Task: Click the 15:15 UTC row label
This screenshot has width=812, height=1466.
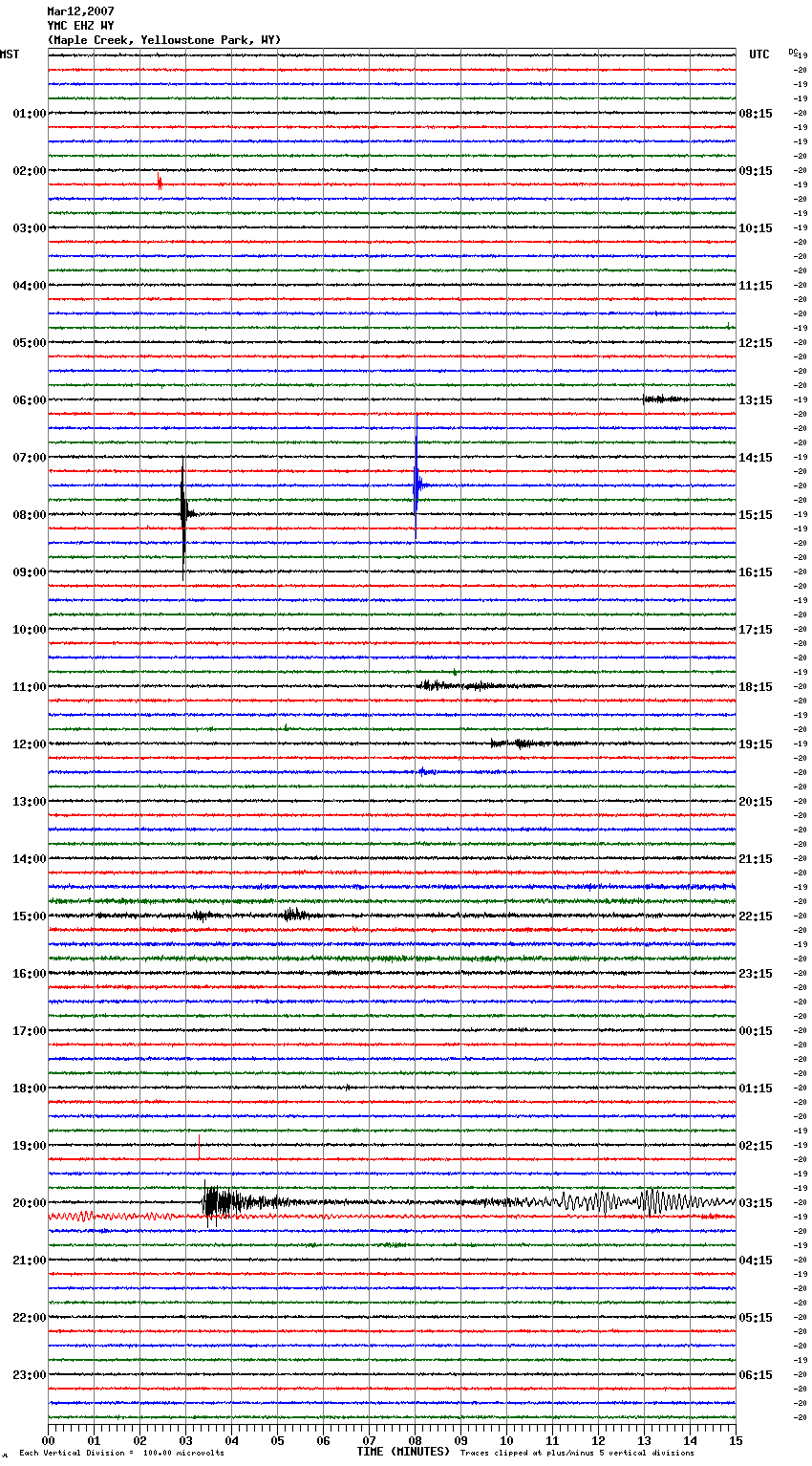Action: 755,515
